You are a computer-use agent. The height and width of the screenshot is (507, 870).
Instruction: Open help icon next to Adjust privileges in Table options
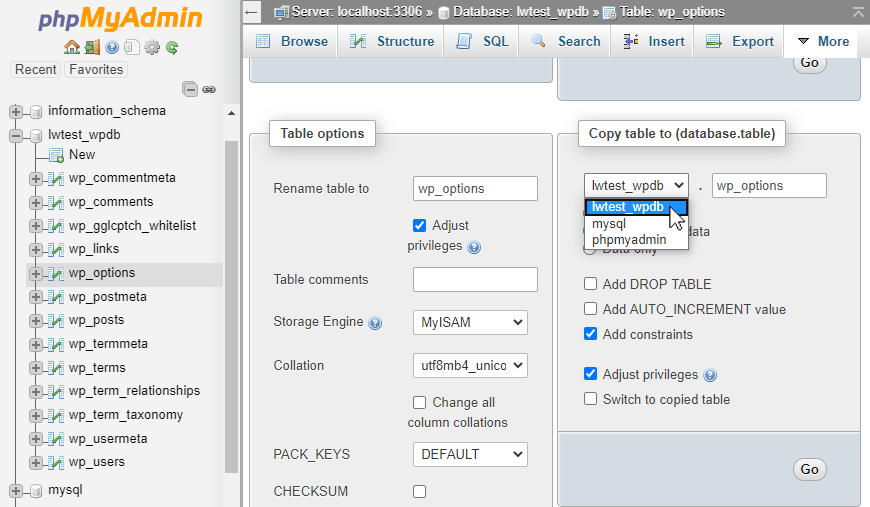click(x=474, y=247)
